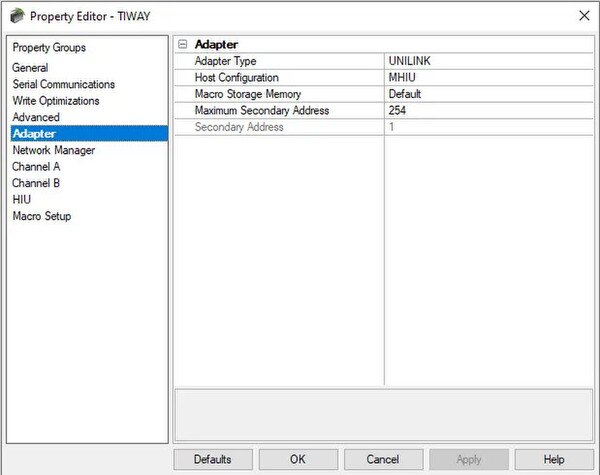600x475 pixels.
Task: Switch to Channel B settings
Action: pos(36,183)
